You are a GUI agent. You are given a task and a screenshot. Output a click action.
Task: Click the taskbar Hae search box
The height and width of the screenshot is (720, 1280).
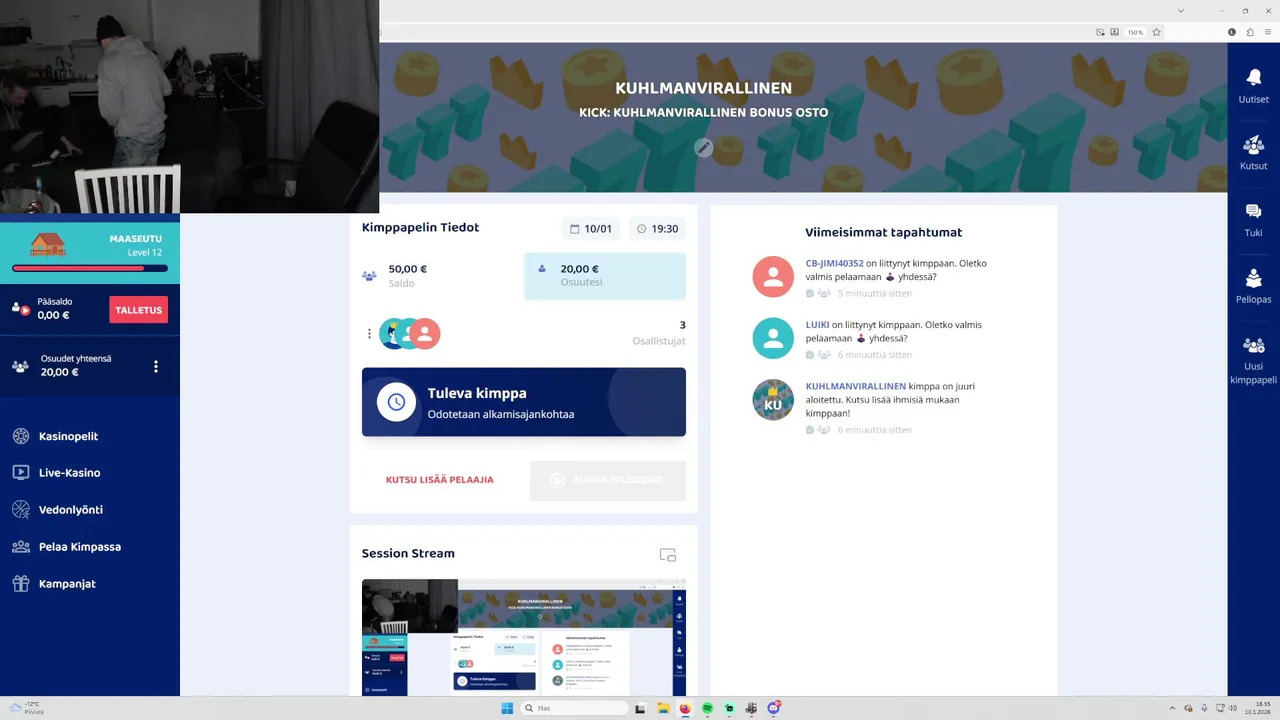point(574,708)
